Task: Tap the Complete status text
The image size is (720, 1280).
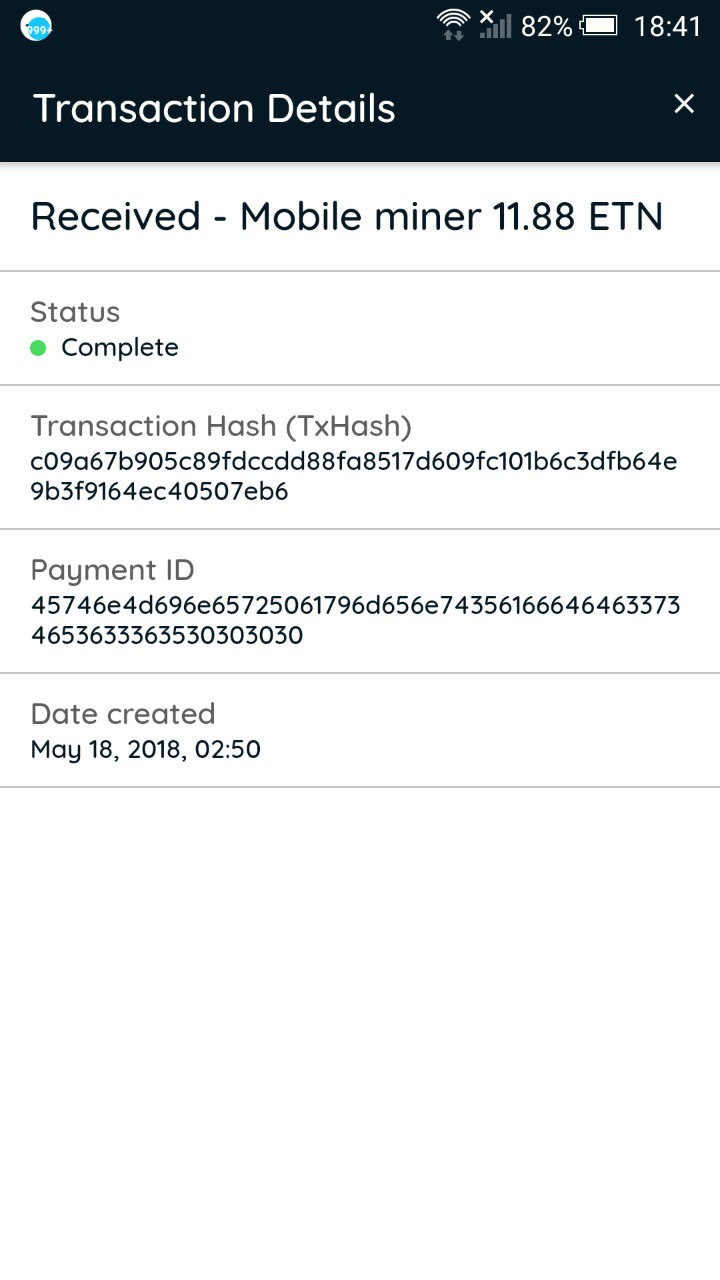Action: tap(120, 348)
